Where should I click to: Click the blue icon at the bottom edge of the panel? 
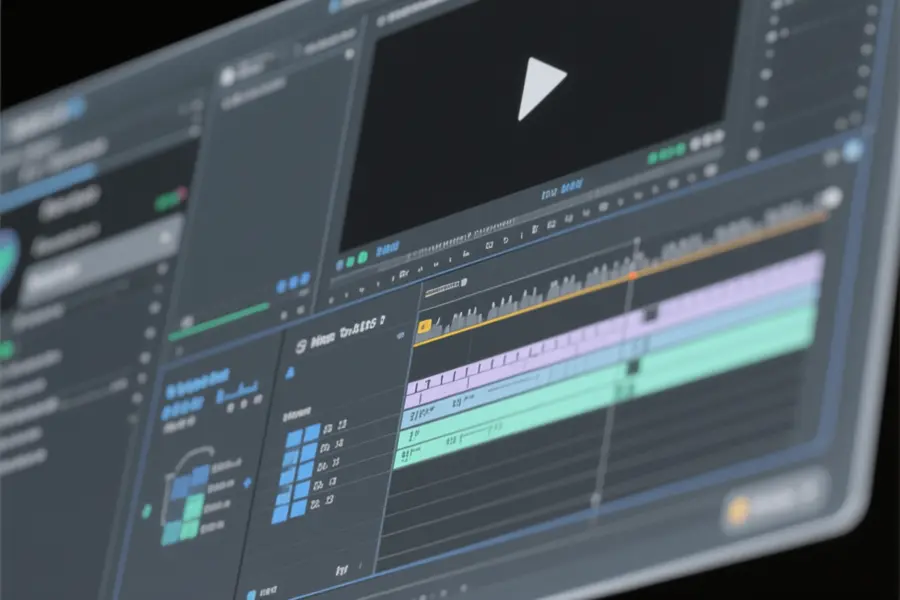(251, 595)
